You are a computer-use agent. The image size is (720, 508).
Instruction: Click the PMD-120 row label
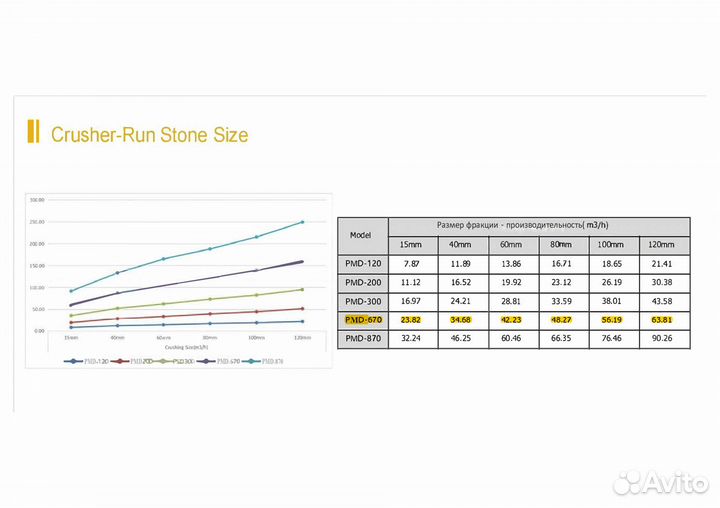pyautogui.click(x=361, y=263)
